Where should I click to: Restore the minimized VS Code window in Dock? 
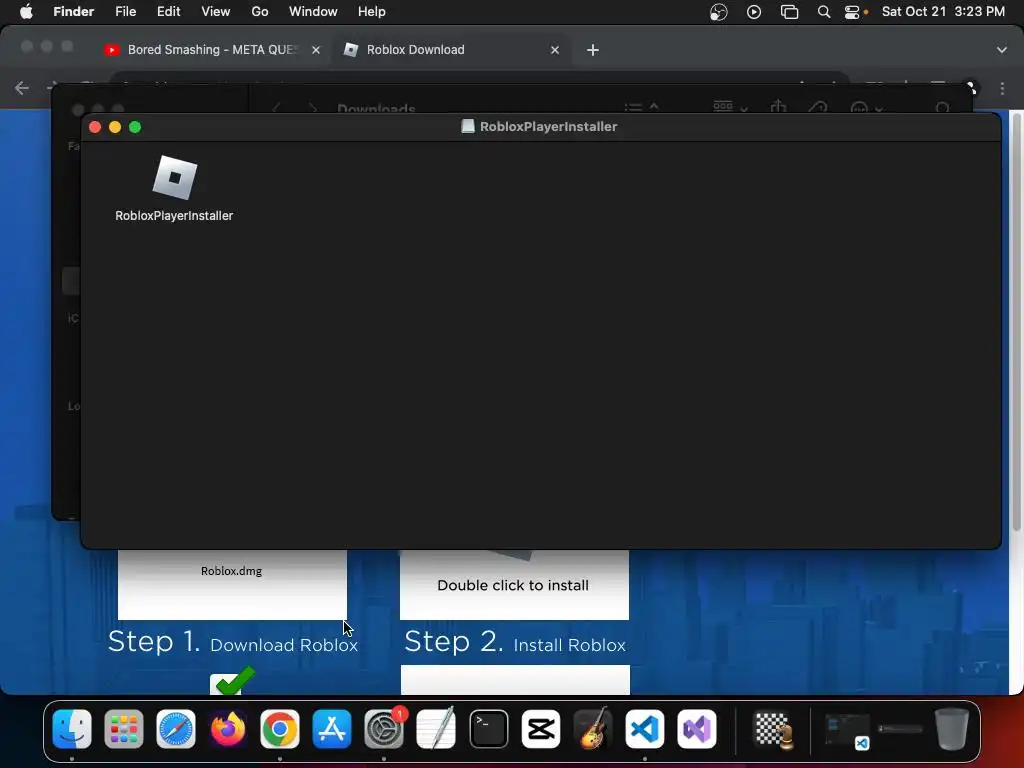point(848,730)
